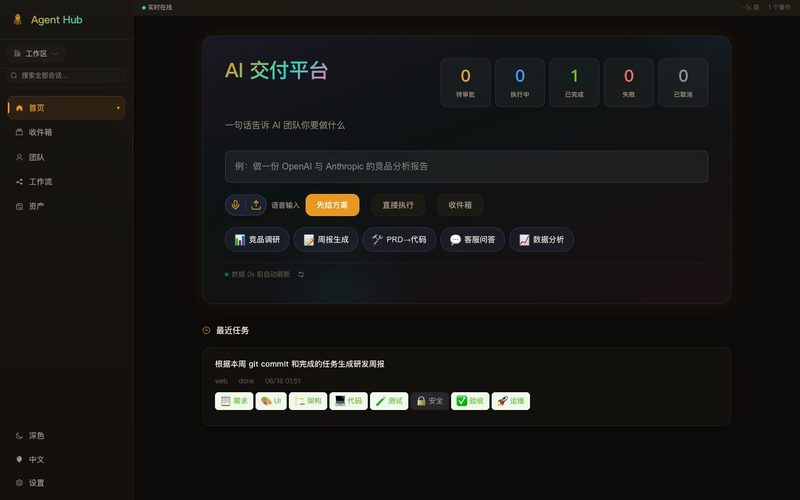
Task: Click the Agent Hub logo
Action: (48, 20)
